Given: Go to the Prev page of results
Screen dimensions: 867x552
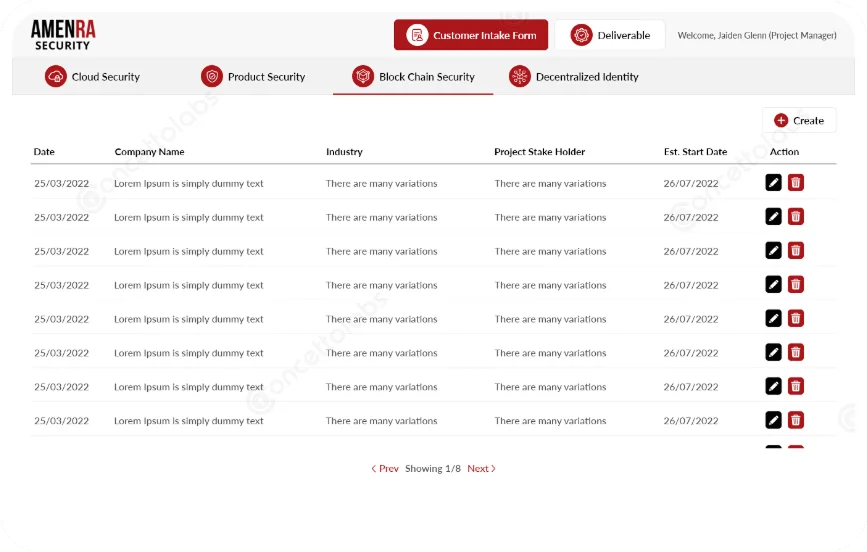Looking at the screenshot, I should [385, 468].
